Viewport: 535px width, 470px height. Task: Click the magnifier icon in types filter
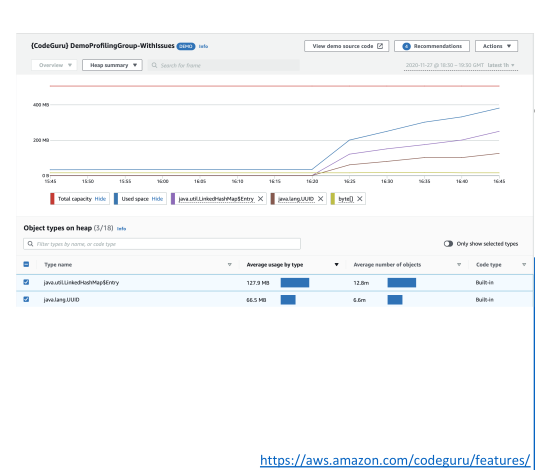click(30, 244)
